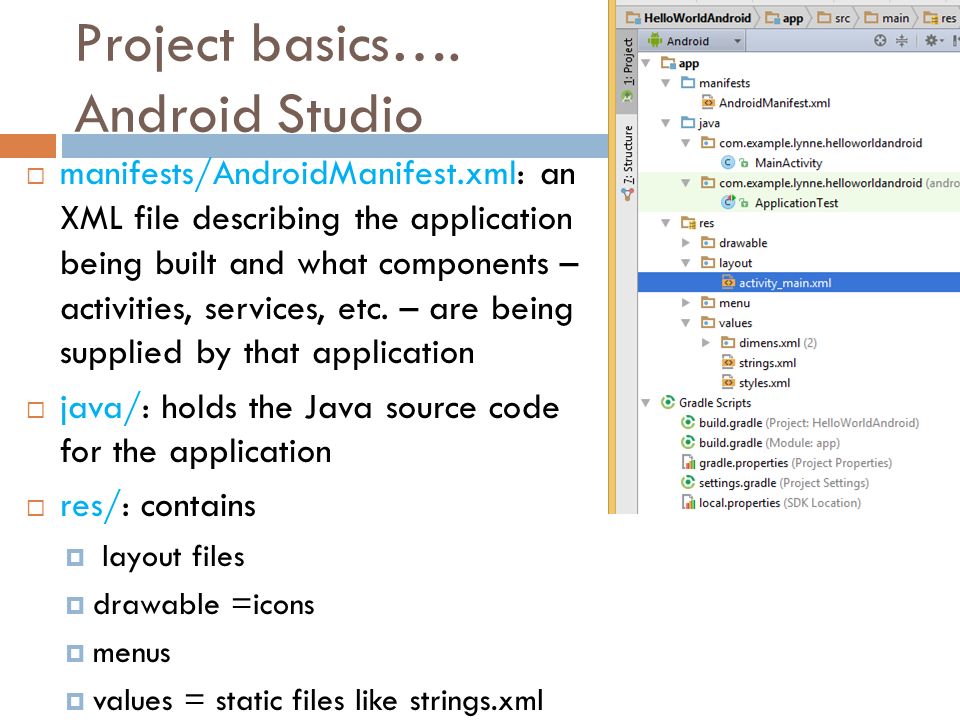Viewport: 960px width, 720px height.
Task: Collapse the layout folder
Action: pos(686,263)
